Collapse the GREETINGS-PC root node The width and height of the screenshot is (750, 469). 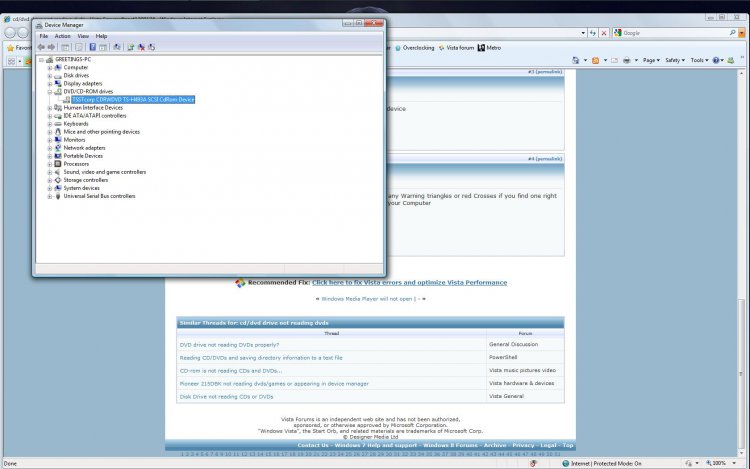click(x=42, y=60)
